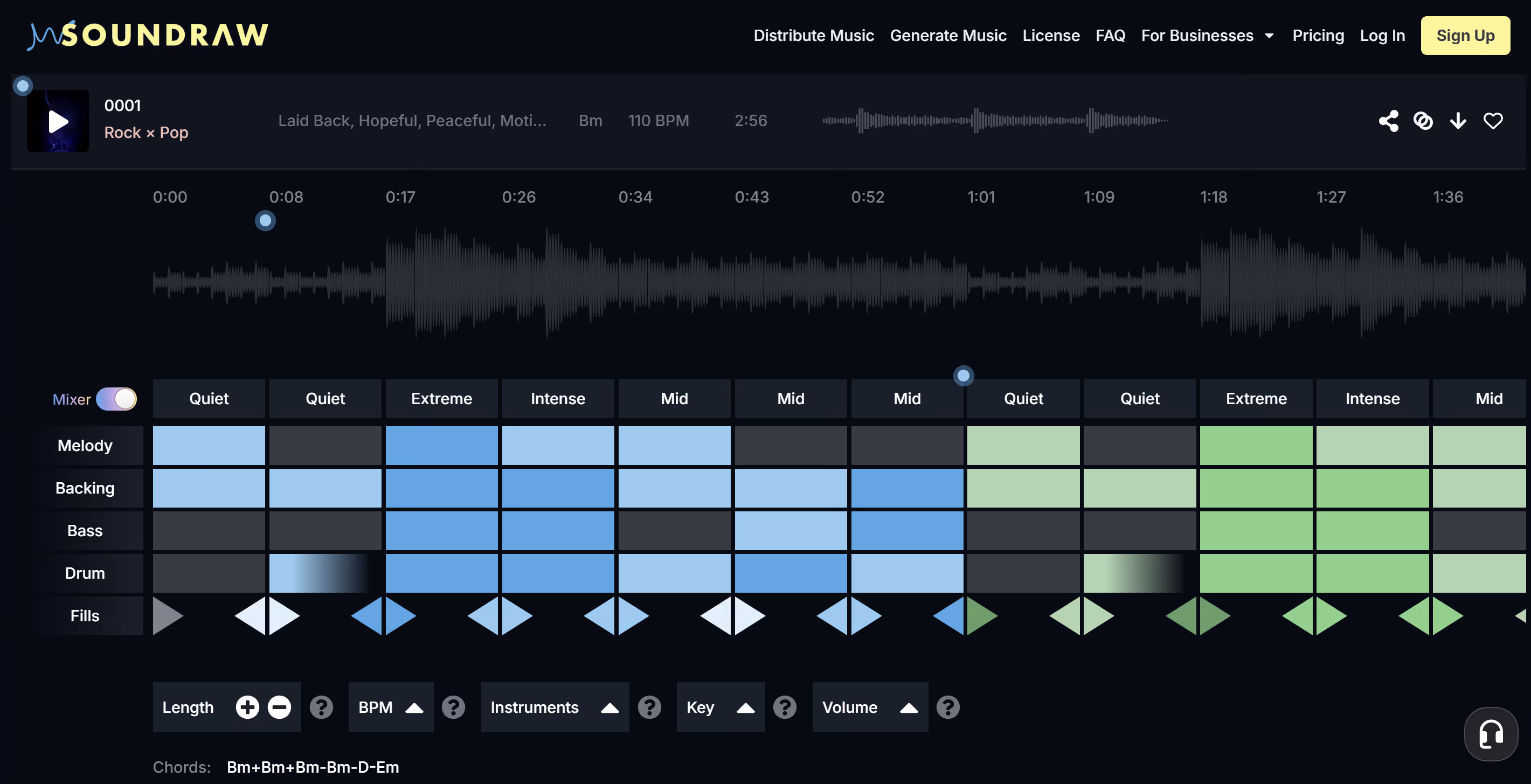Open the help question mark next to Length
The image size is (1531, 784).
(322, 707)
